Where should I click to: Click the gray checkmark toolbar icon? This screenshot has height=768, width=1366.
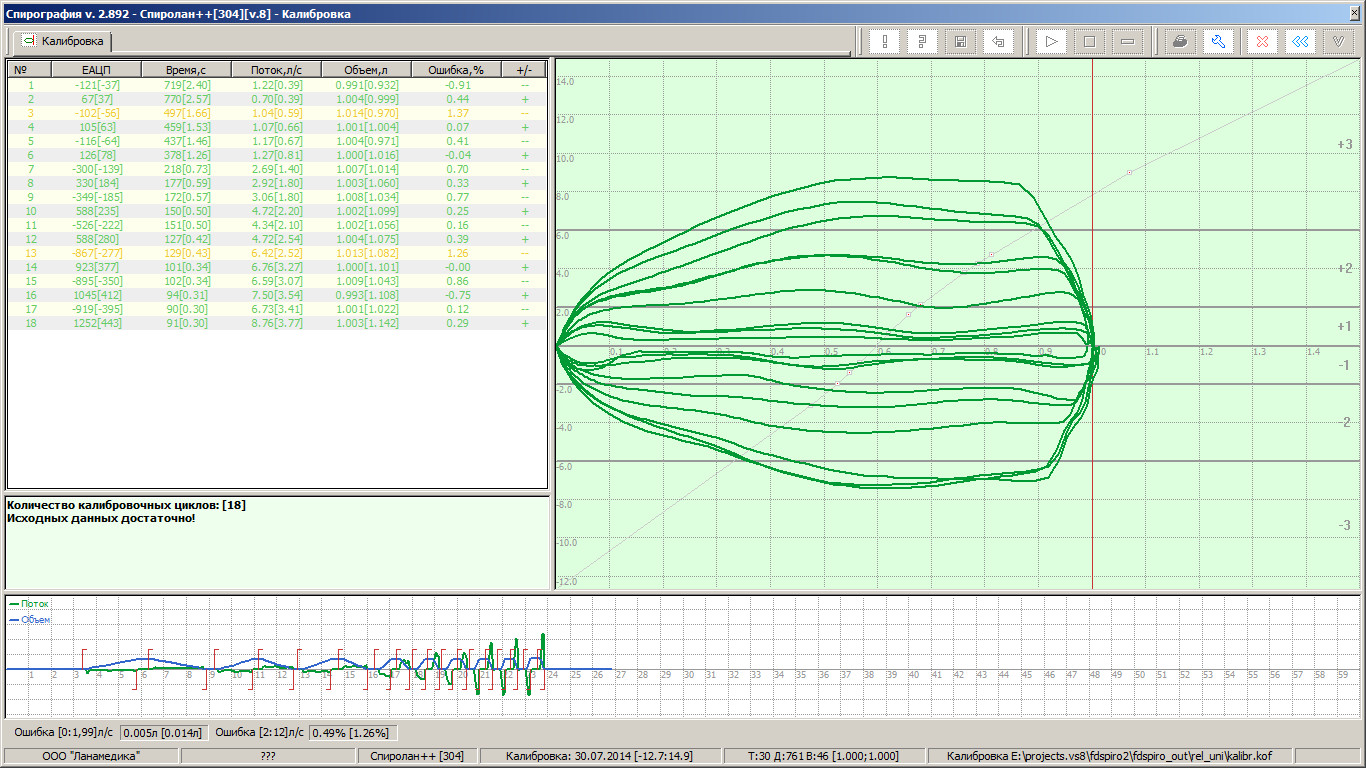[x=1338, y=42]
